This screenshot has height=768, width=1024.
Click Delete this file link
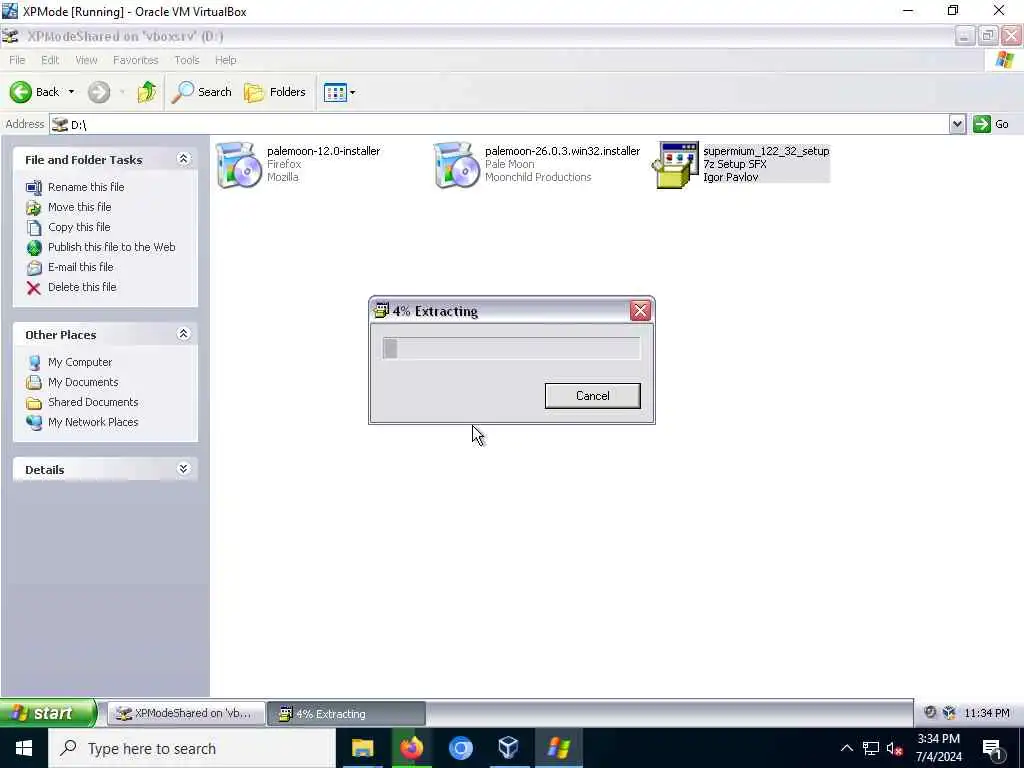point(82,287)
